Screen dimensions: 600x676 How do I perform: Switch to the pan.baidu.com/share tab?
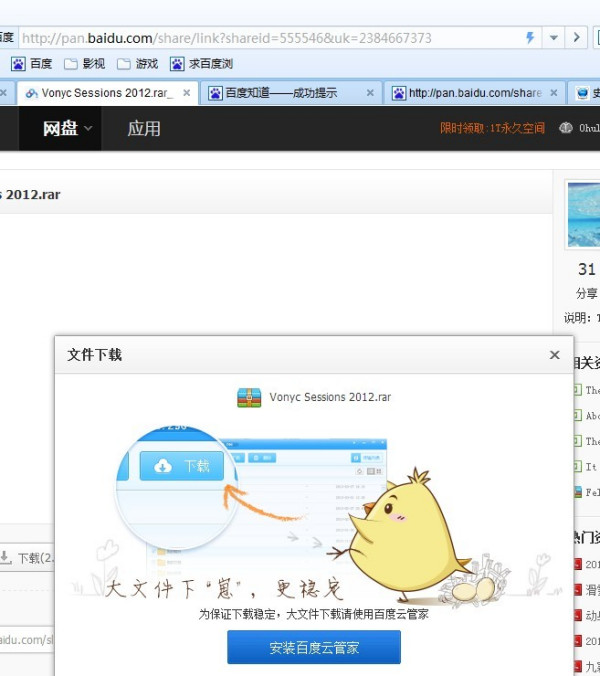465,93
